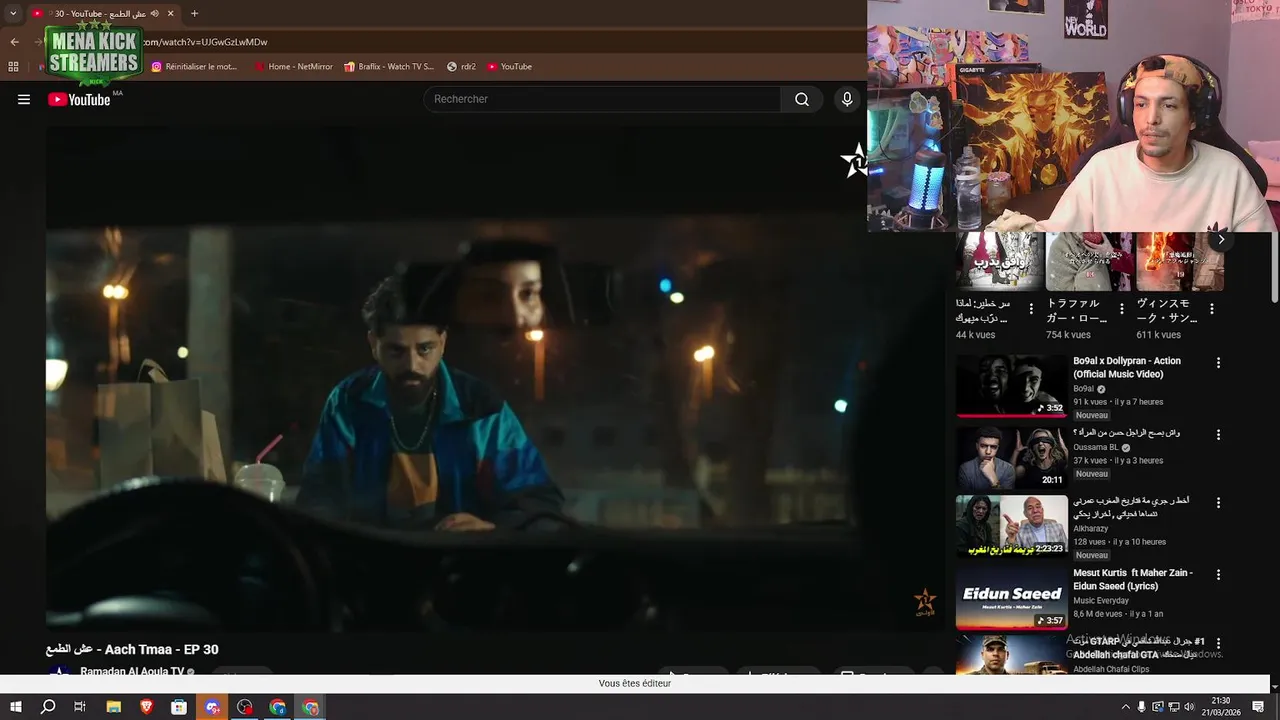
Task: Open a new browser tab
Action: [194, 13]
